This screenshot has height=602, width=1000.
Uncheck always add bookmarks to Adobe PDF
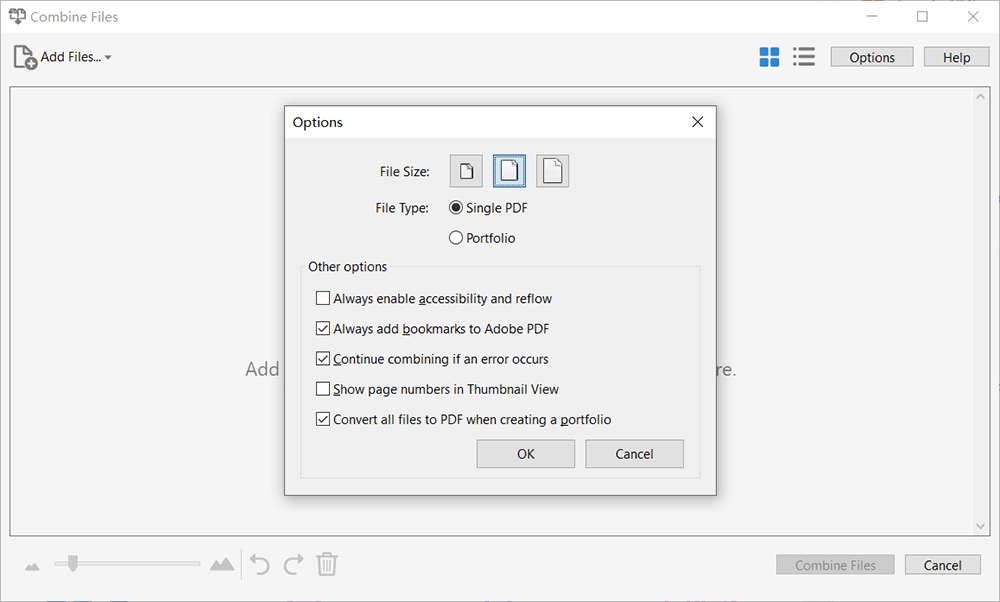pos(323,328)
